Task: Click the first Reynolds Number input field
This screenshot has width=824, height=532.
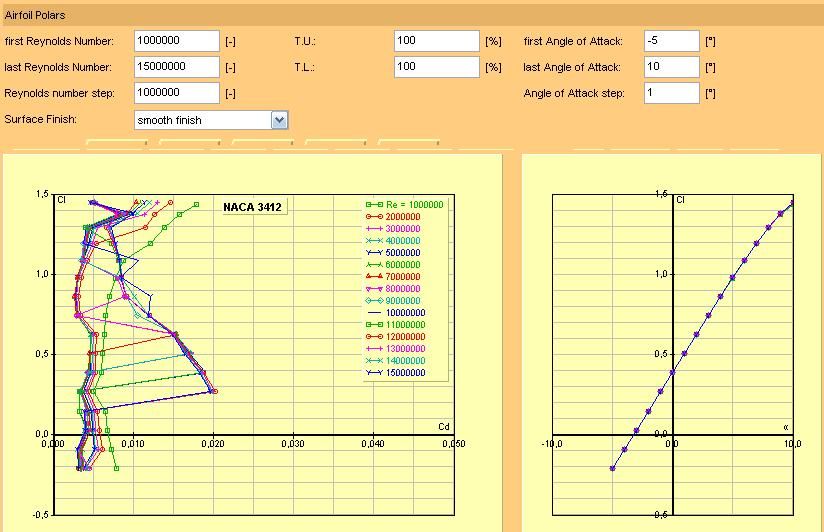Action: click(176, 41)
